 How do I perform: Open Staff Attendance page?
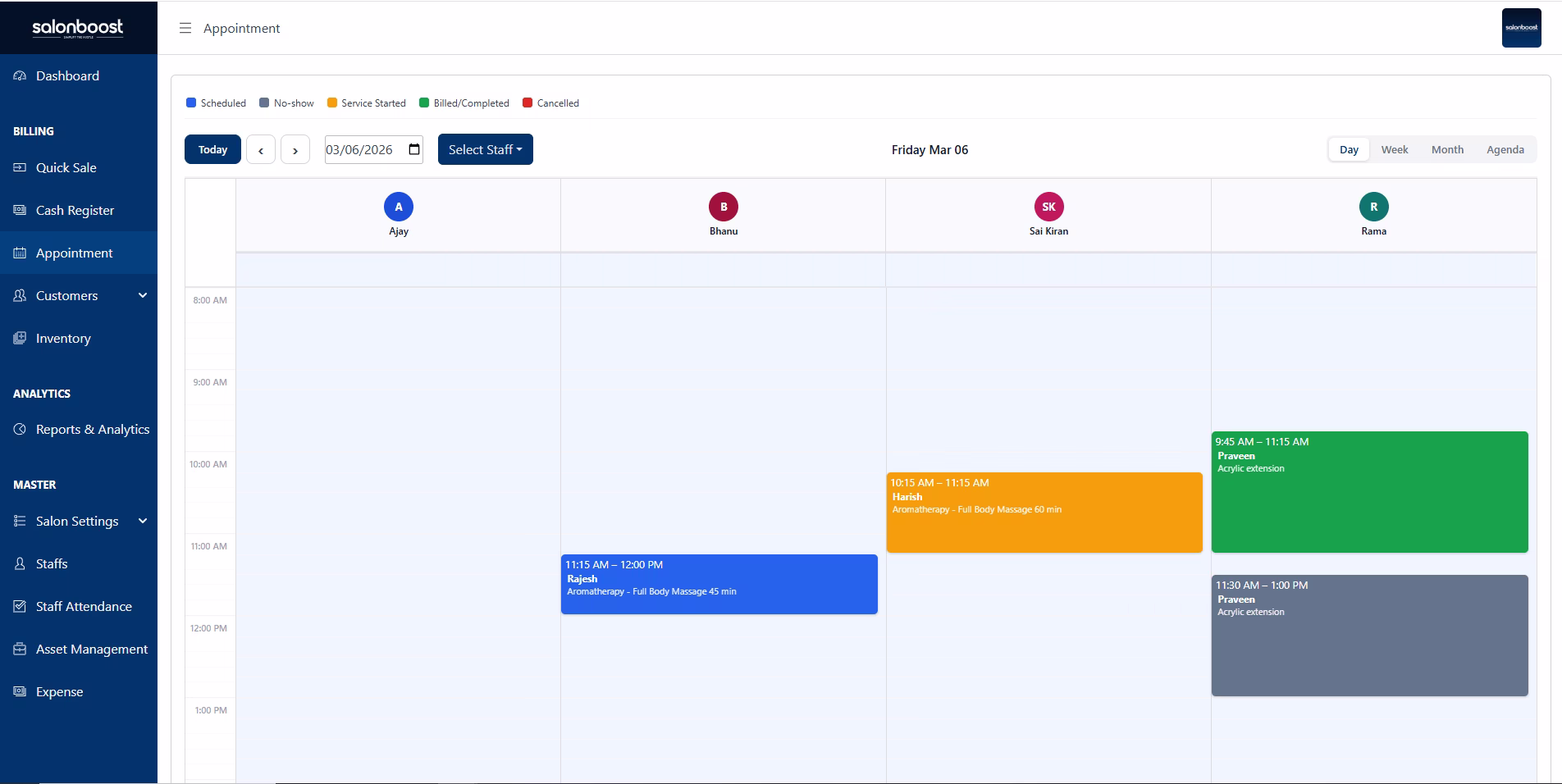click(79, 606)
